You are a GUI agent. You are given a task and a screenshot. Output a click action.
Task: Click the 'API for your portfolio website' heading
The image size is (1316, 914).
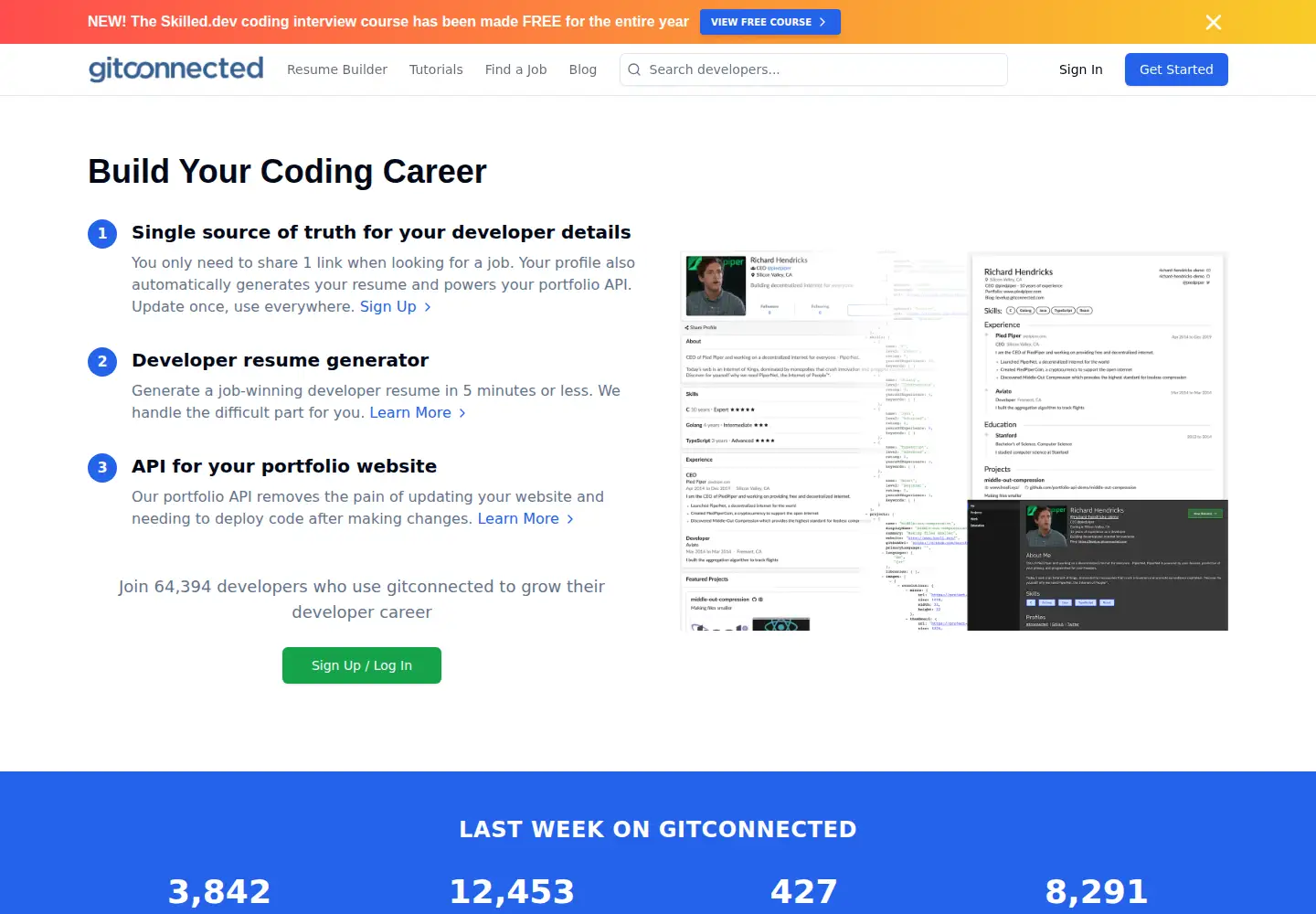(x=284, y=466)
